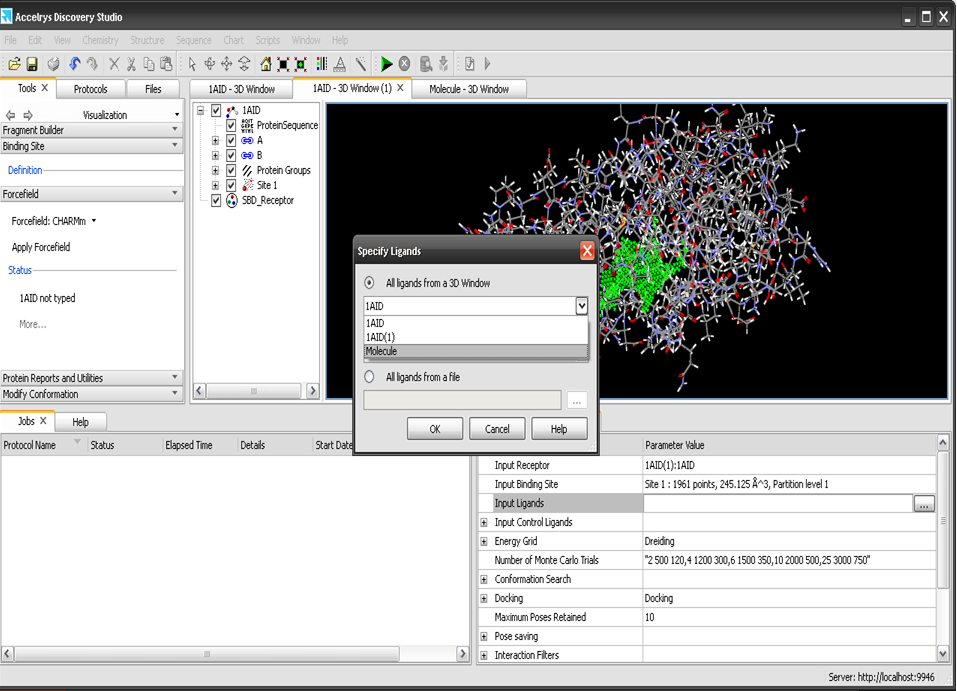
Task: Click Help in Specify Ligands dialog
Action: click(559, 429)
